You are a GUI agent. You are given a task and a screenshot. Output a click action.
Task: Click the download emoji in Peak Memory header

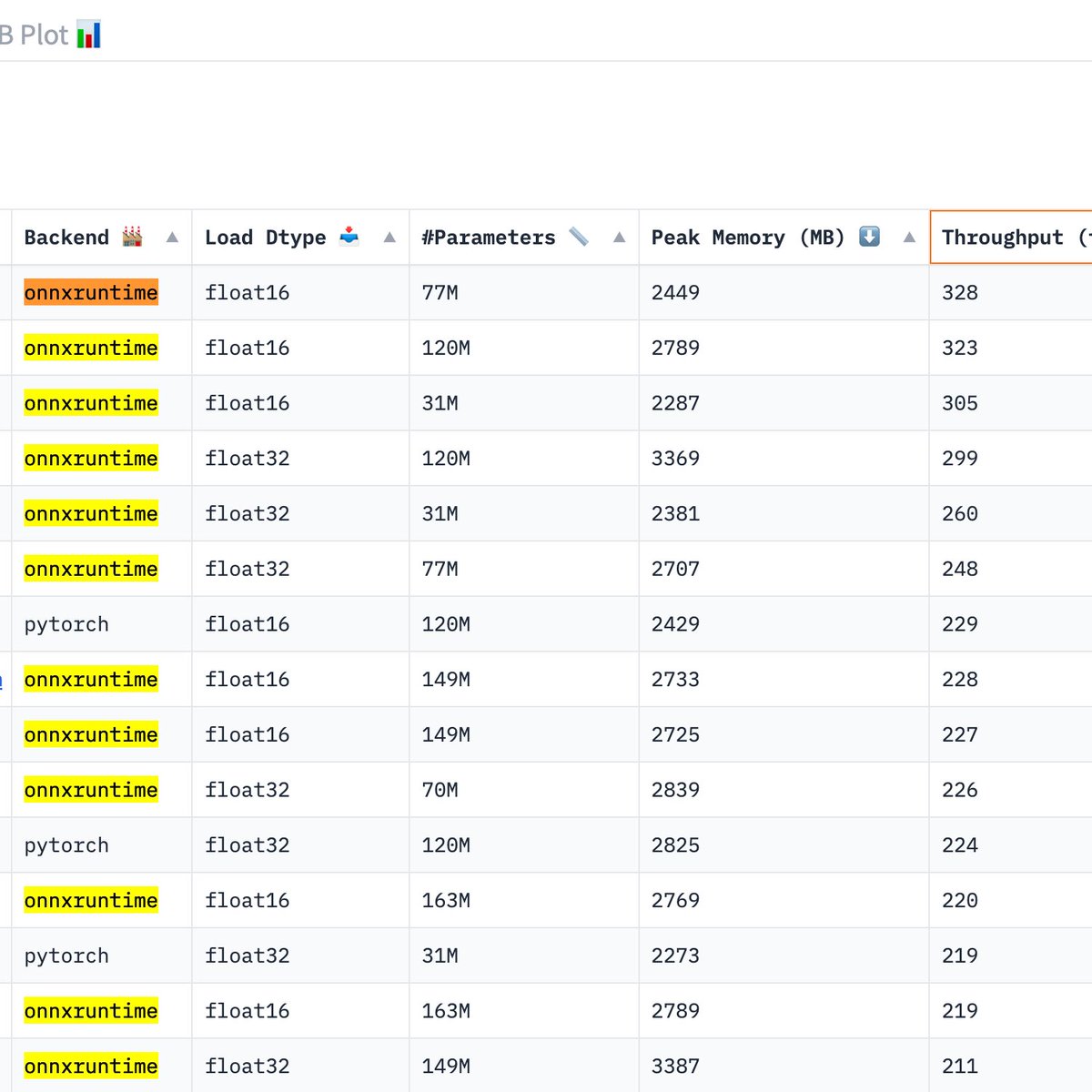pyautogui.click(x=869, y=237)
